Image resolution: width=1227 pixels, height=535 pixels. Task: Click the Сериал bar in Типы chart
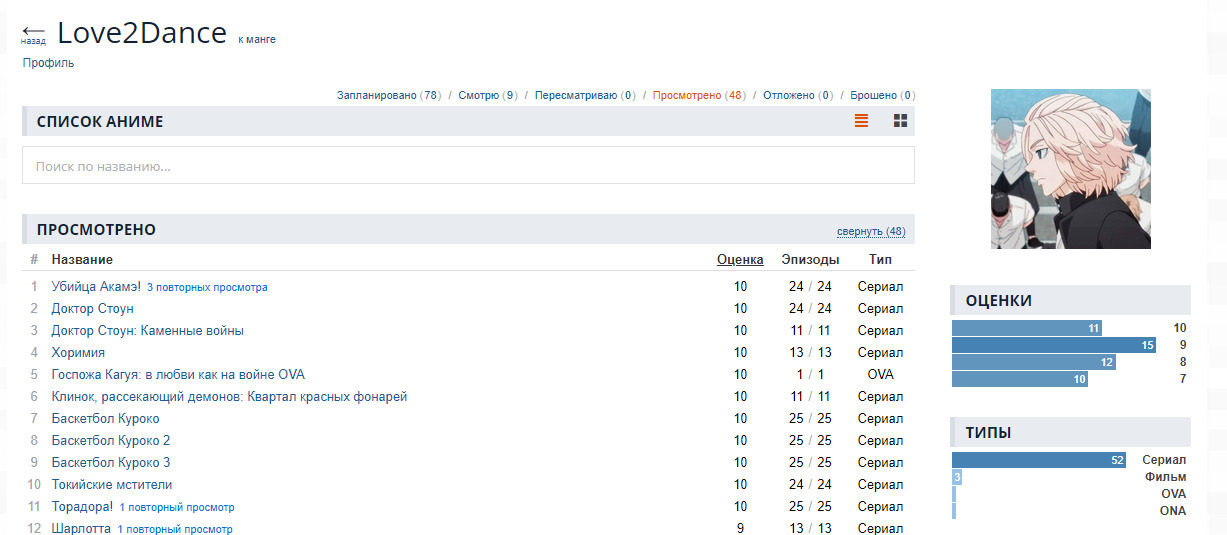click(1038, 460)
